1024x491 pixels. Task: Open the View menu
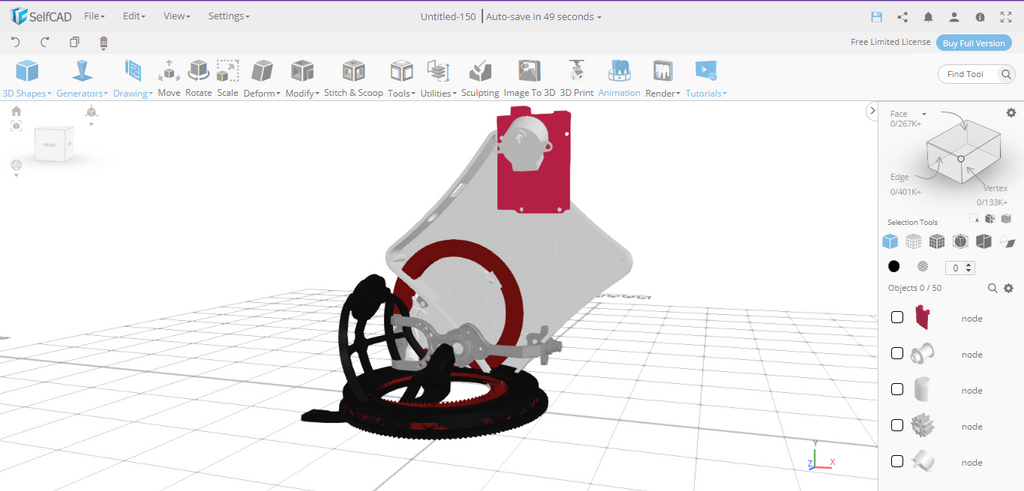click(177, 16)
